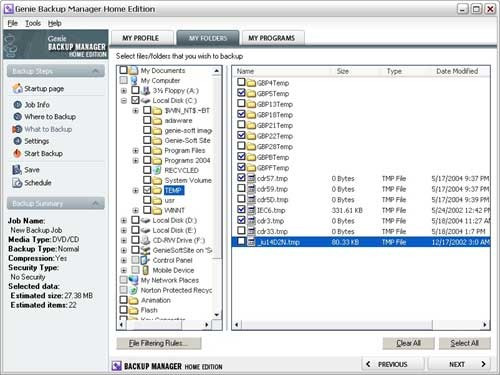Open the File menu
The height and width of the screenshot is (375, 500).
pyautogui.click(x=13, y=23)
